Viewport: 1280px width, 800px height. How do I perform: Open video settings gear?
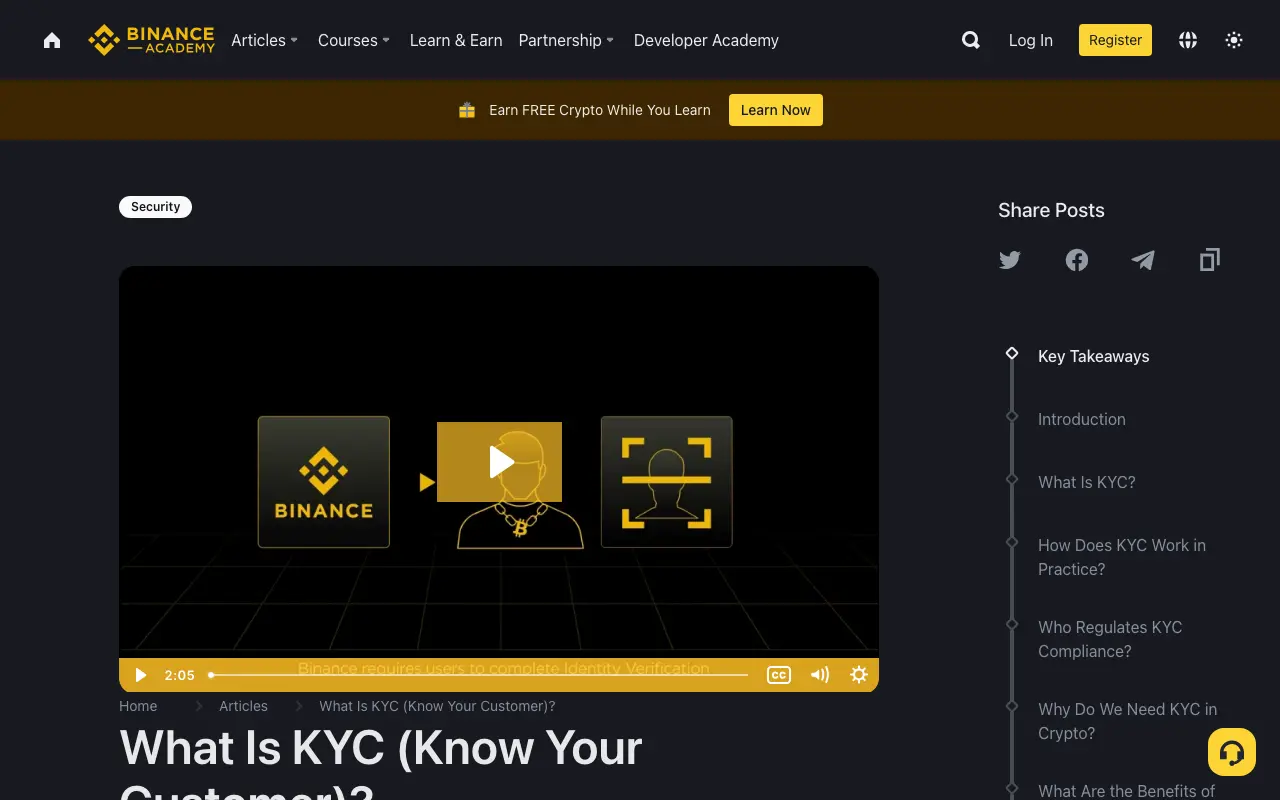858,675
